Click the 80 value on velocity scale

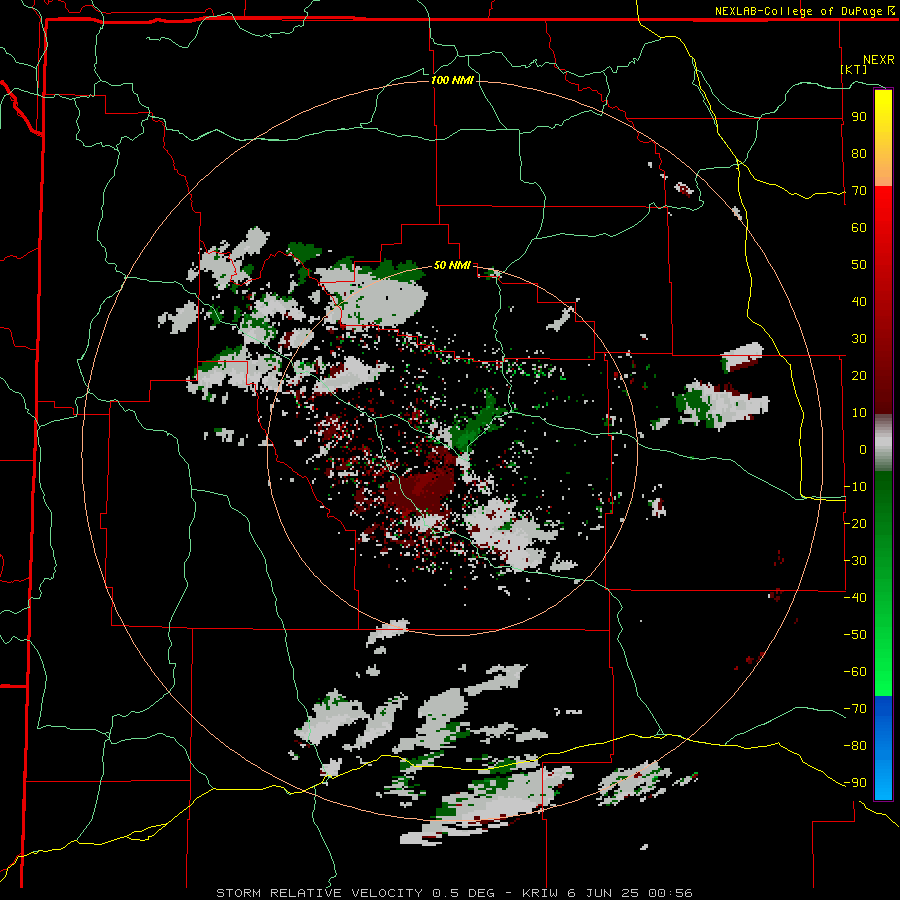click(859, 154)
